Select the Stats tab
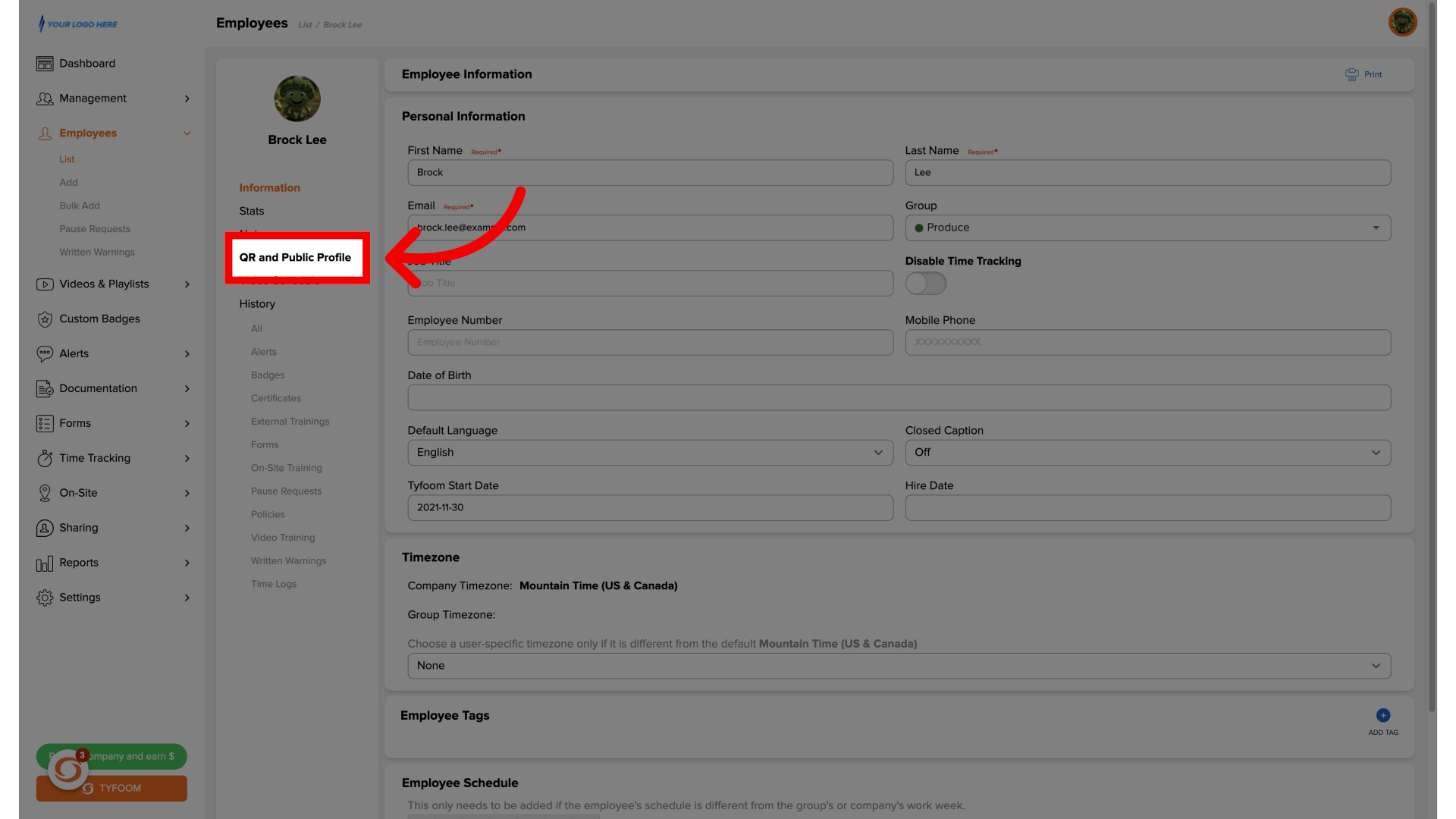The width and height of the screenshot is (1456, 819). 252,212
